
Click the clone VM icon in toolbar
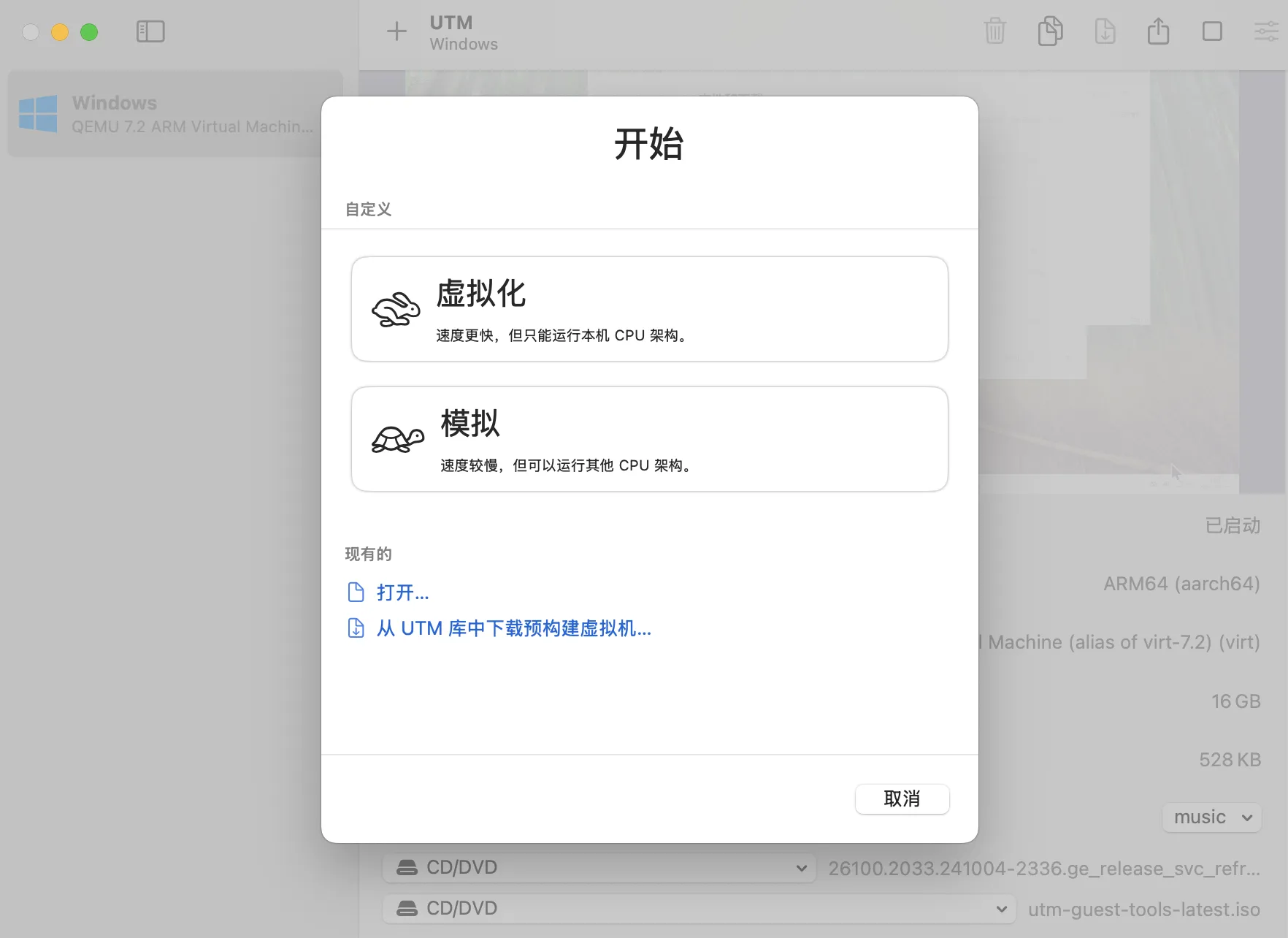point(1050,31)
